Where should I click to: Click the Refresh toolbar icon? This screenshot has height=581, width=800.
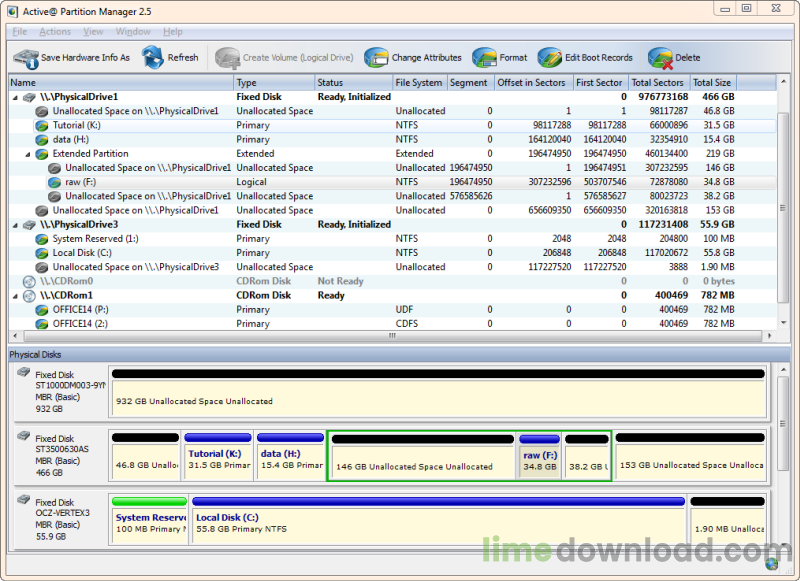(x=150, y=57)
